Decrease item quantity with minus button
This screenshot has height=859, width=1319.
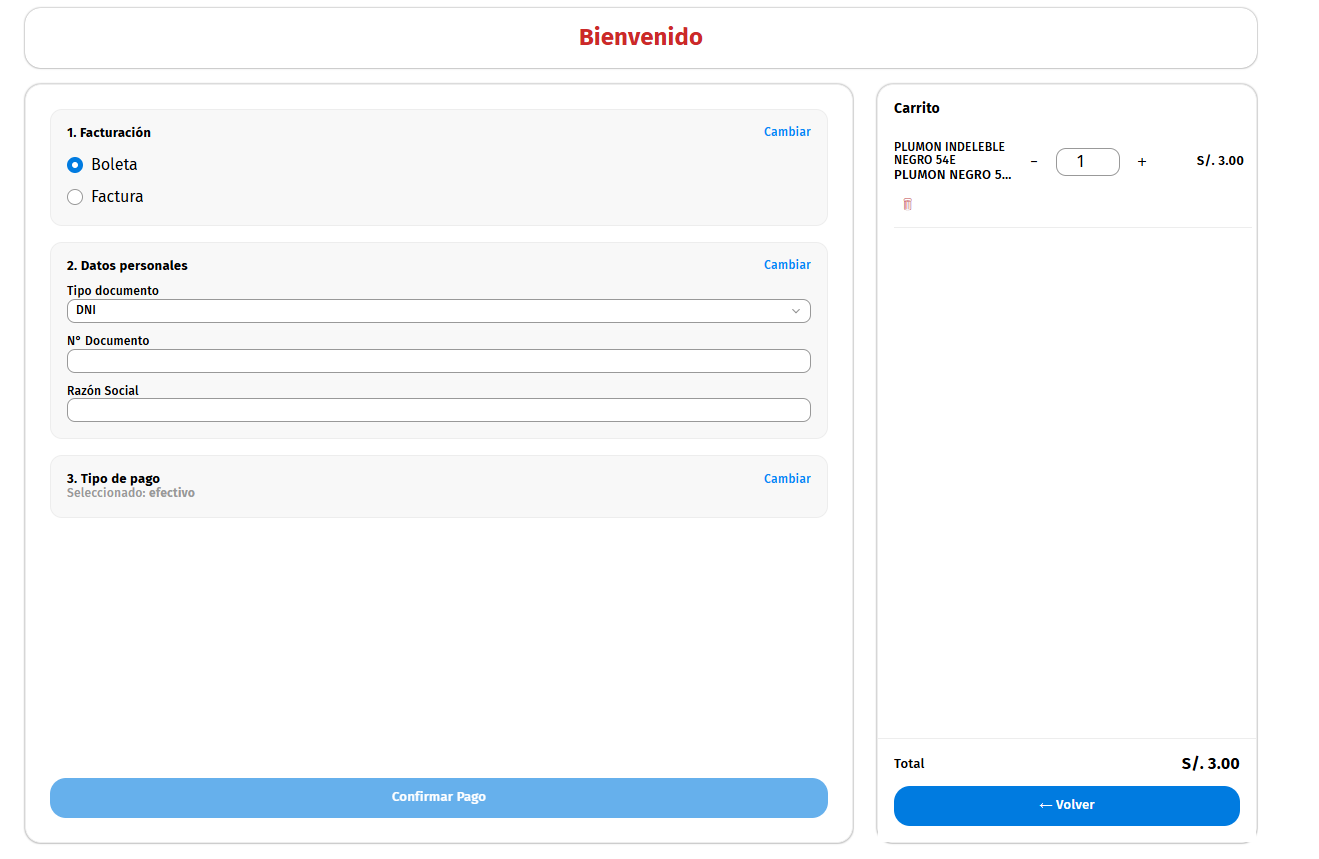[x=1034, y=162]
